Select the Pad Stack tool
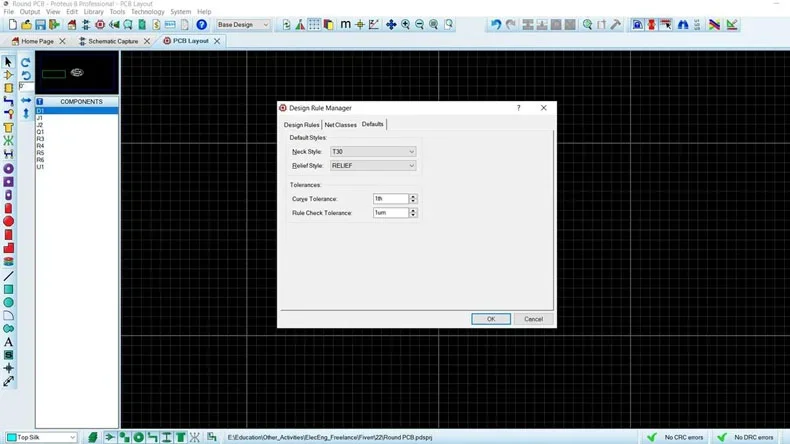 (x=8, y=261)
